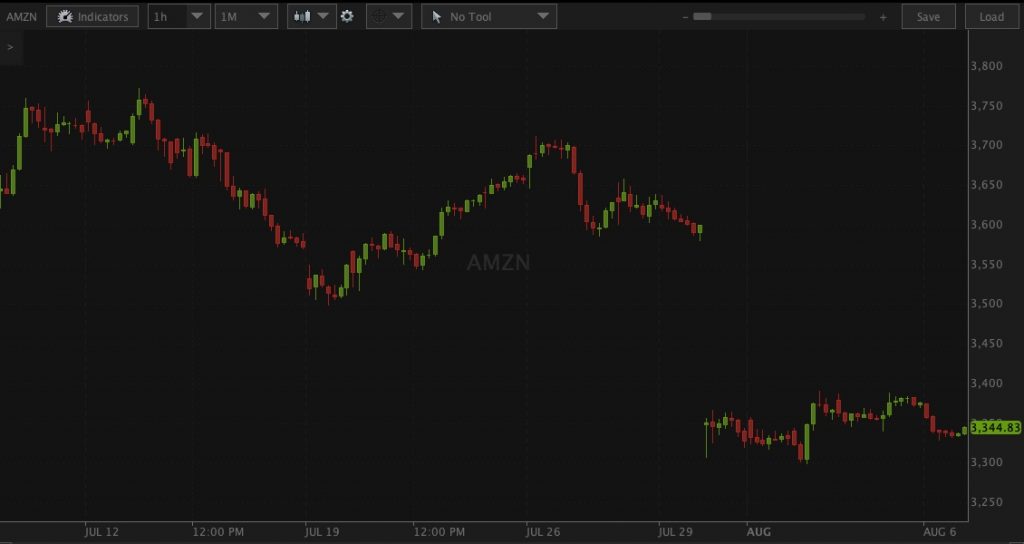The width and height of the screenshot is (1024, 544).
Task: Click the Indicators gear icon
Action: point(65,16)
